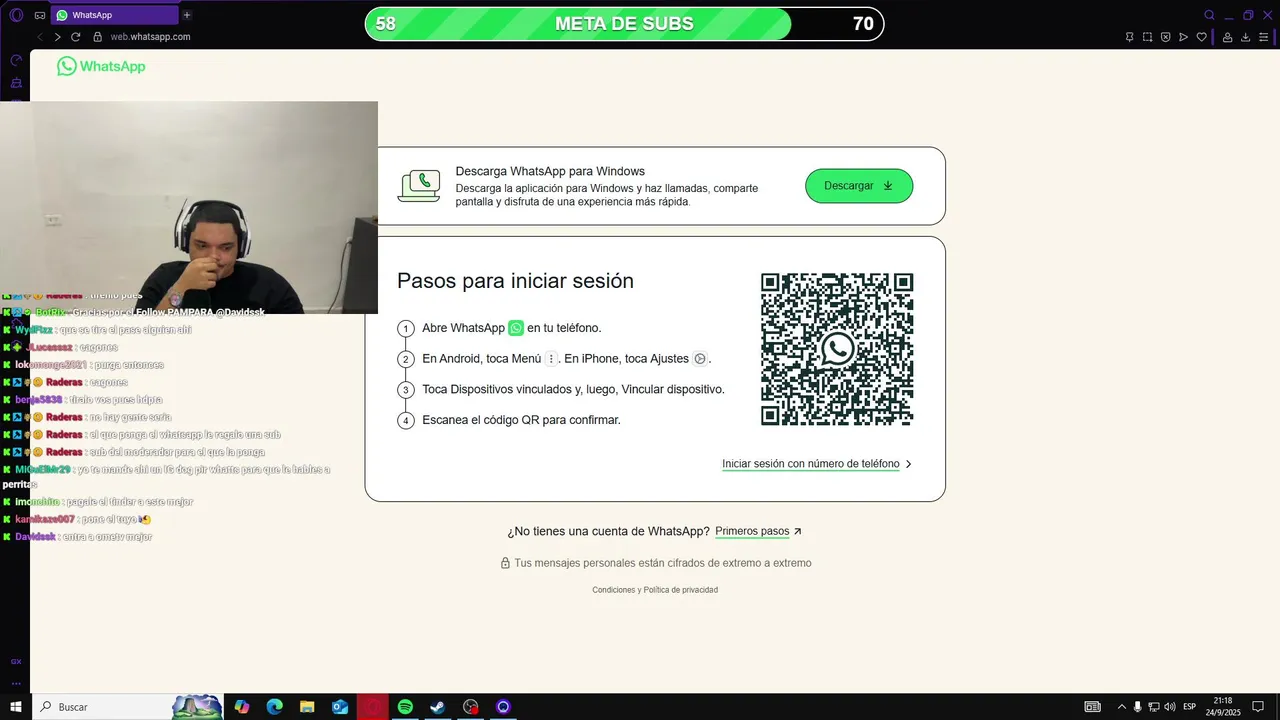The height and width of the screenshot is (720, 1280).
Task: Reload the WhatsApp Web page
Action: [75, 37]
